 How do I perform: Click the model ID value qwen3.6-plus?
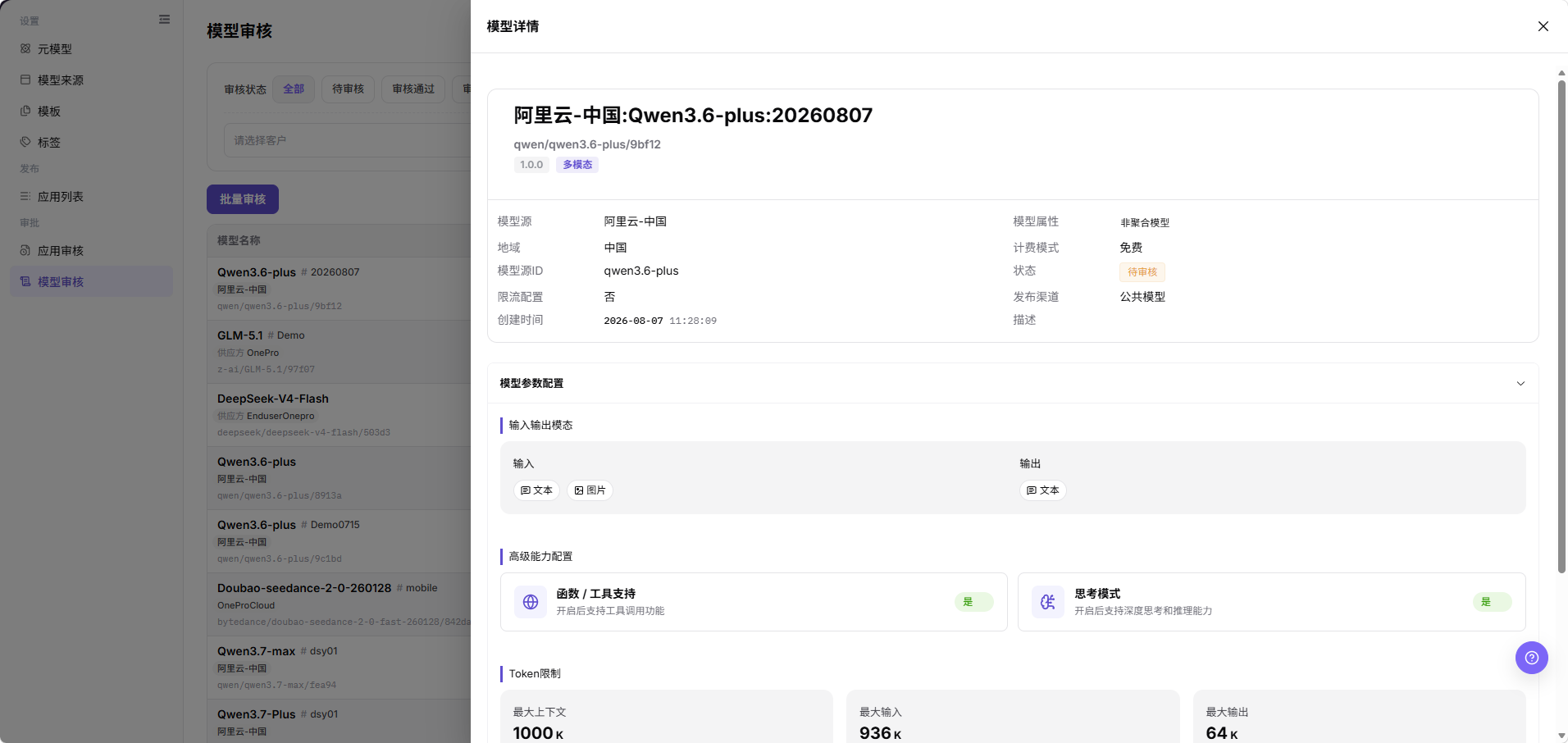[x=641, y=271]
